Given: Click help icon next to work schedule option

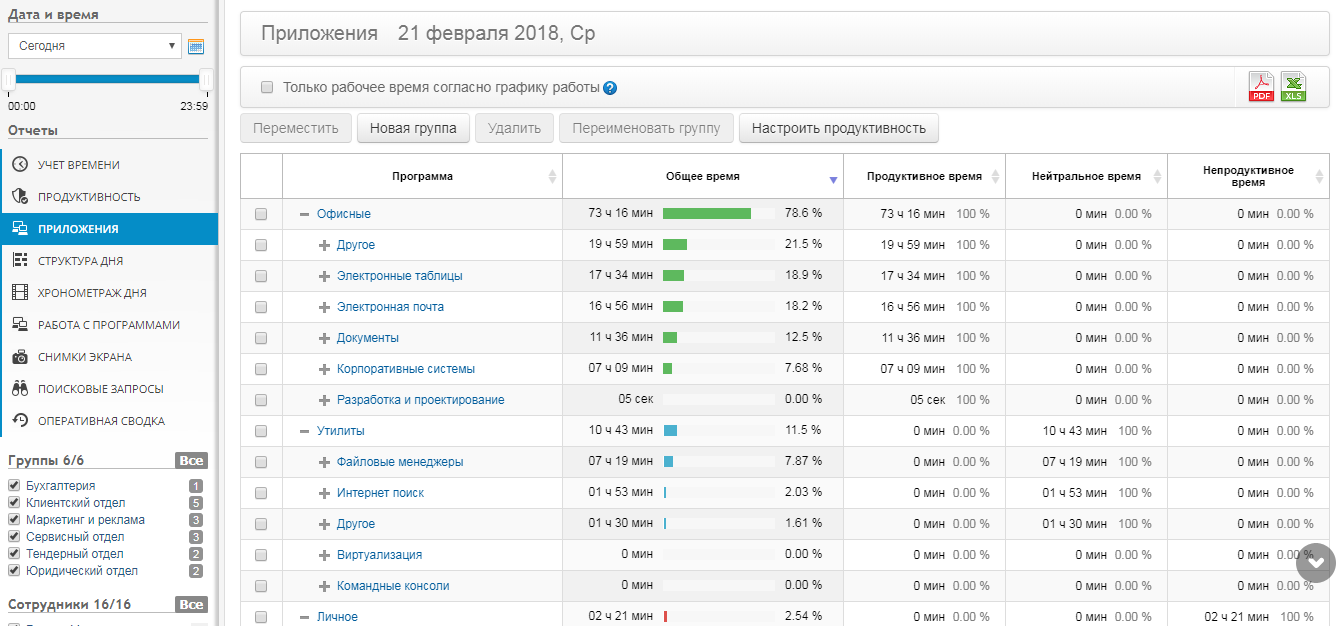Looking at the screenshot, I should 610,88.
